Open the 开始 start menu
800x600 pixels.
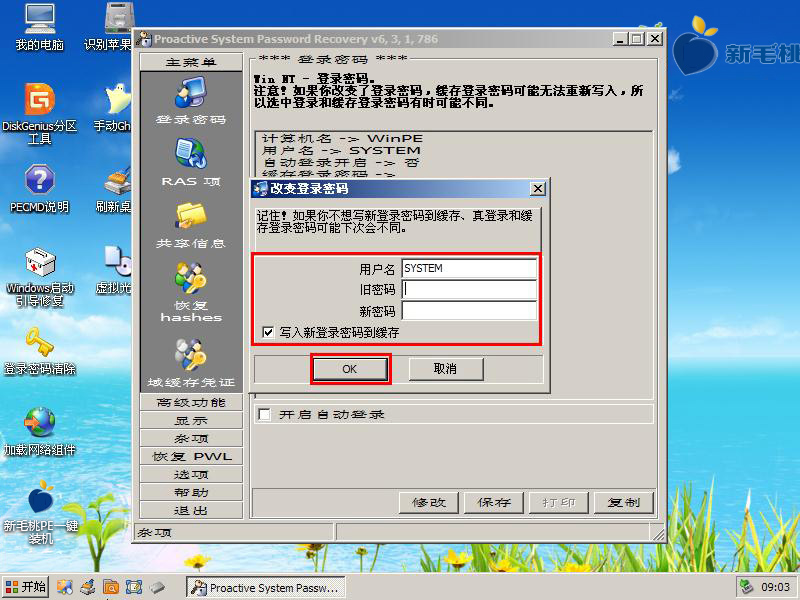(x=26, y=587)
